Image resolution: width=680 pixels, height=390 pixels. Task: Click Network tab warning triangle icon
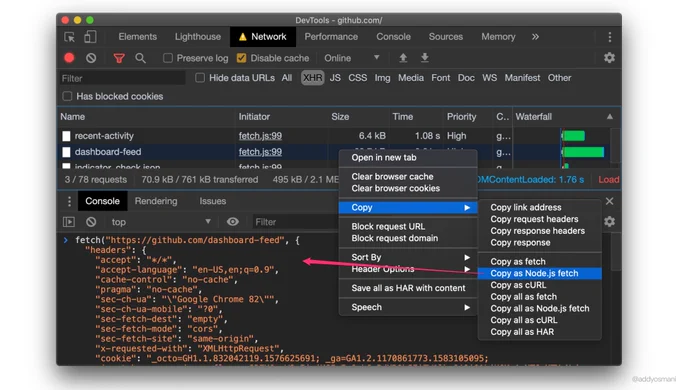click(x=242, y=37)
